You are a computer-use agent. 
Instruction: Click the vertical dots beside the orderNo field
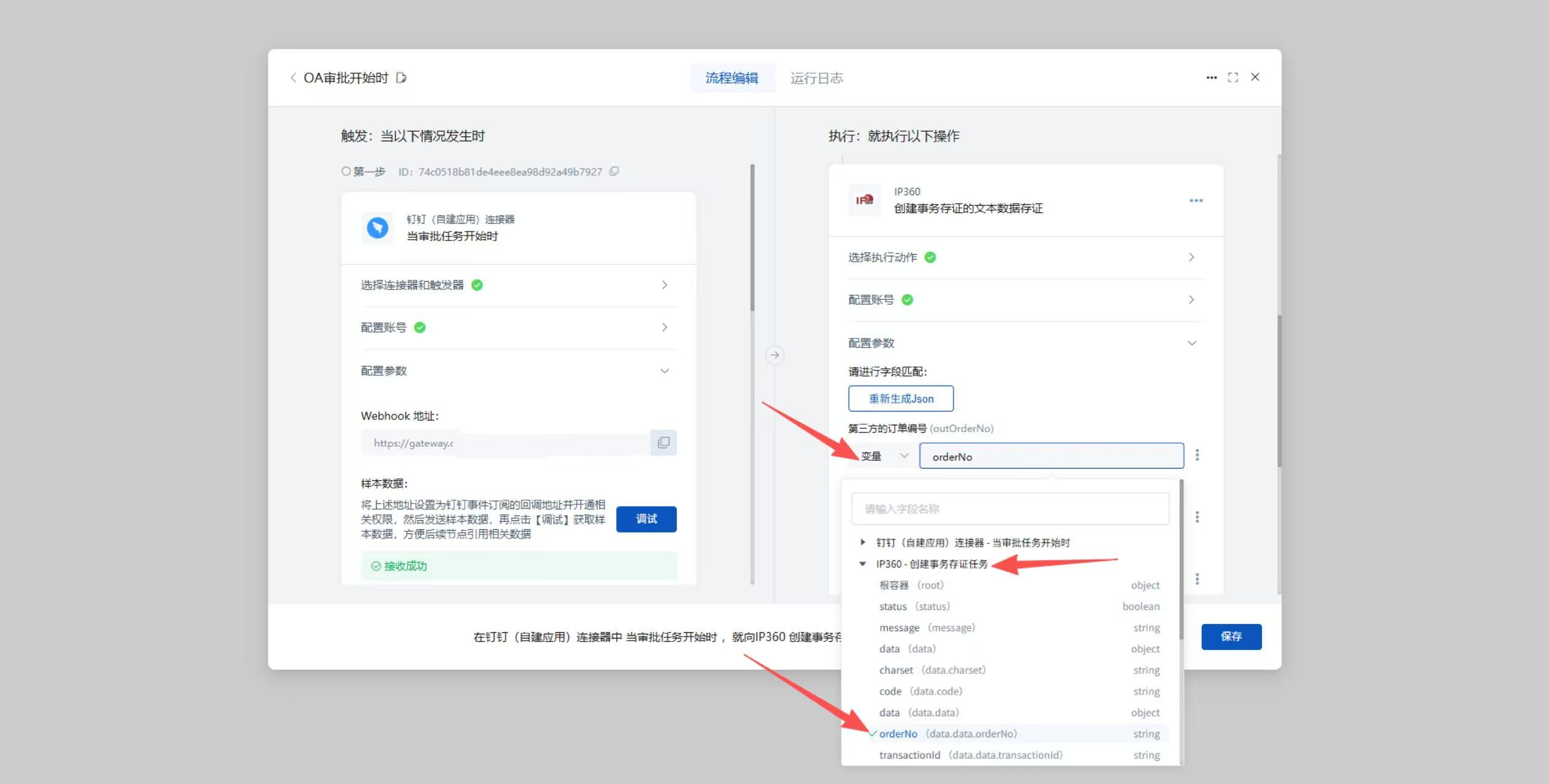(1197, 455)
